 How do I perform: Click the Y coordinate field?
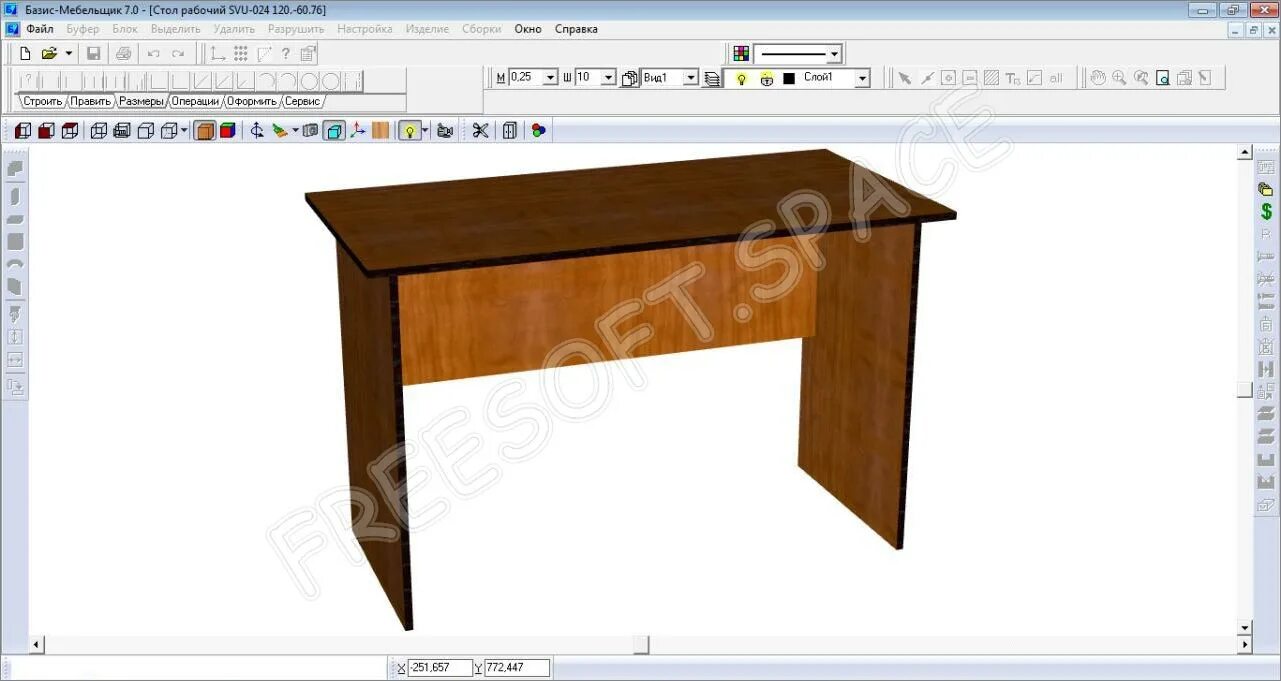pos(517,667)
